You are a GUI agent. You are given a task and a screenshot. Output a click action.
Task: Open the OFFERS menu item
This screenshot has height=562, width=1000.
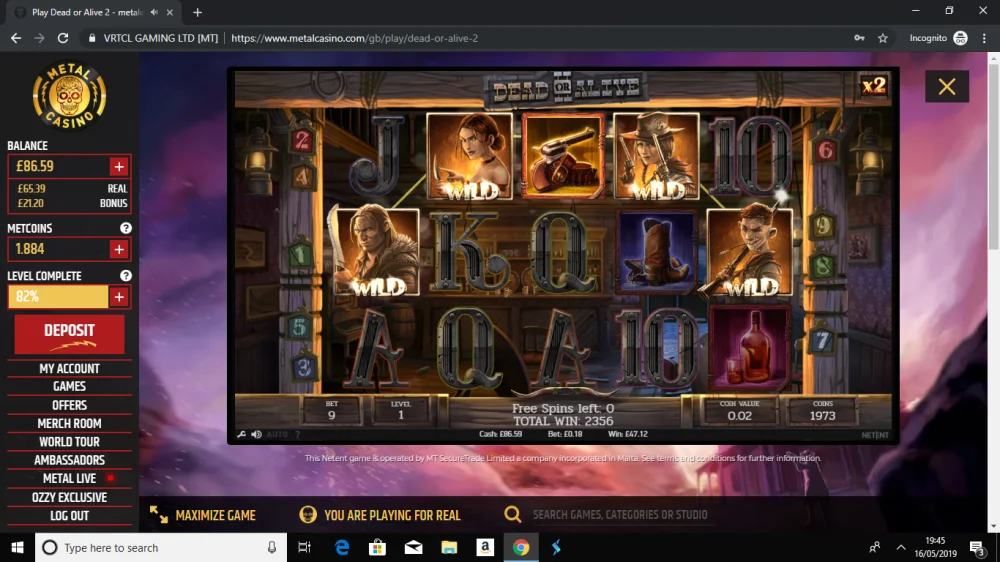(70, 405)
